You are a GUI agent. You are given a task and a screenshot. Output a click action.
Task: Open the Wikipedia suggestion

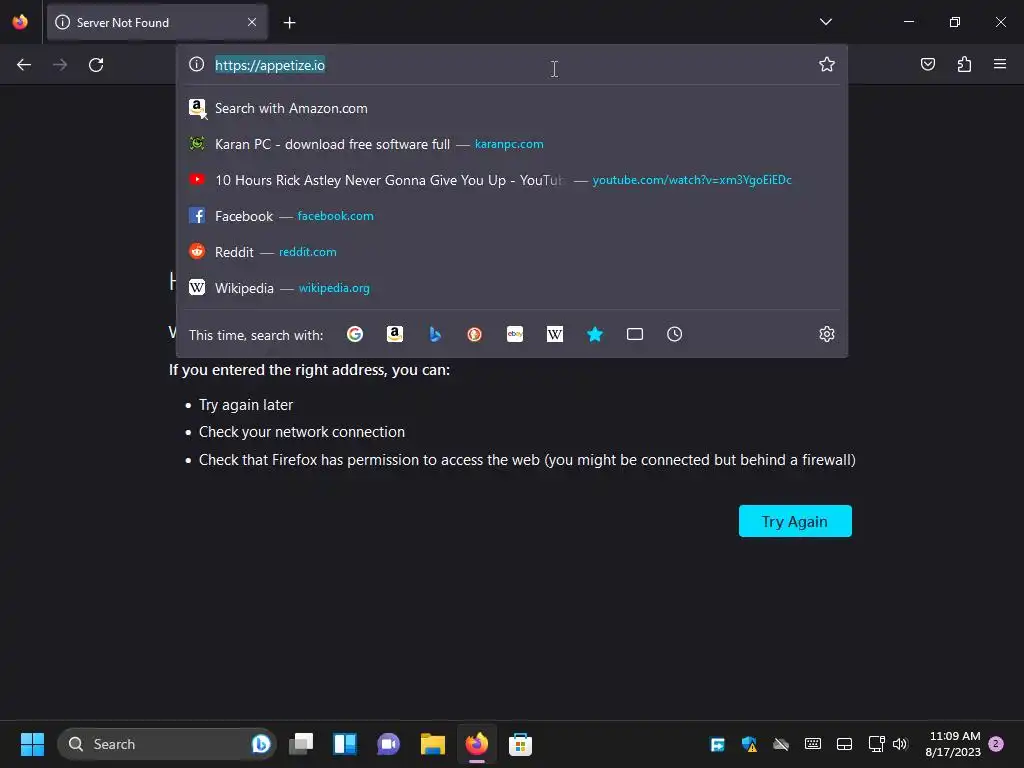(x=513, y=288)
